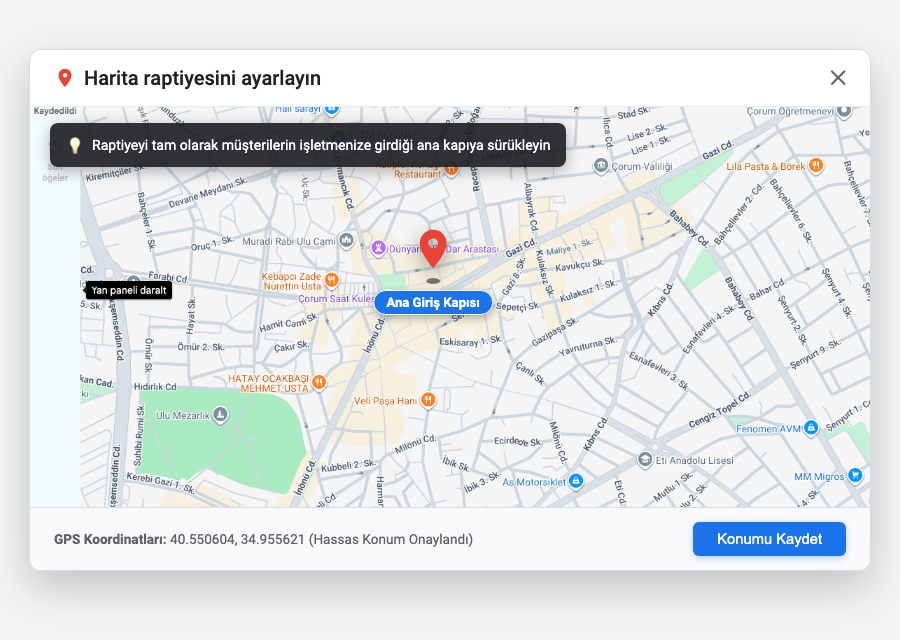Click the Esnafevleri 3. Sk. street label
The width and height of the screenshot is (900, 640).
pos(659,371)
